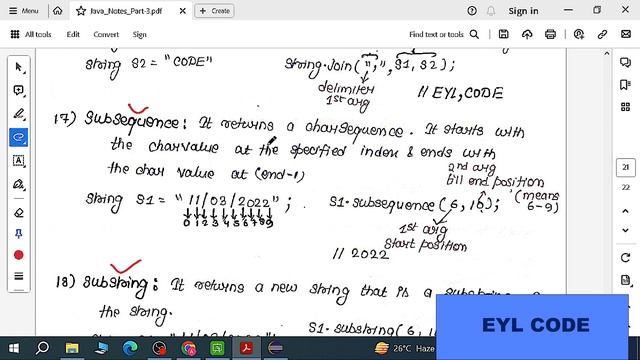This screenshot has height=360, width=640.
Task: Launch Microsoft Edge from the taskbar
Action: tap(130, 348)
